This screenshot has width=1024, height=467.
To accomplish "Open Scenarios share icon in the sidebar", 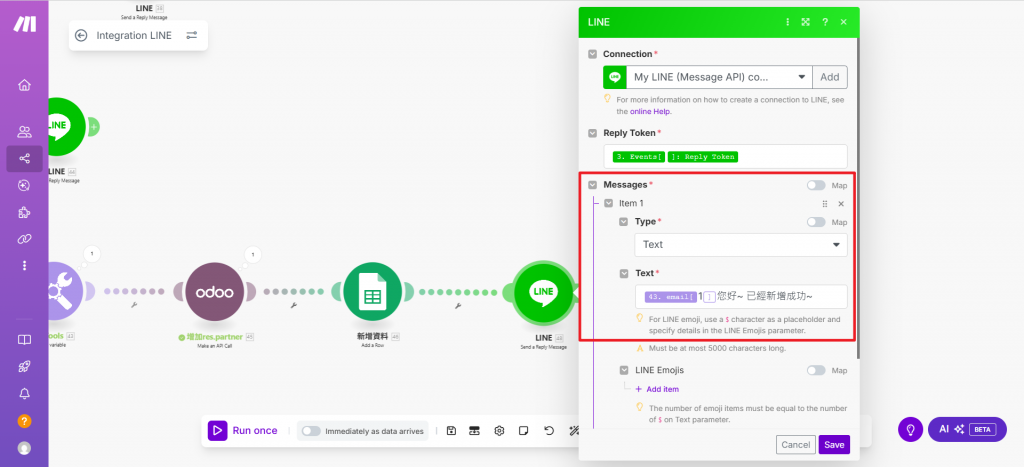I will tap(24, 159).
